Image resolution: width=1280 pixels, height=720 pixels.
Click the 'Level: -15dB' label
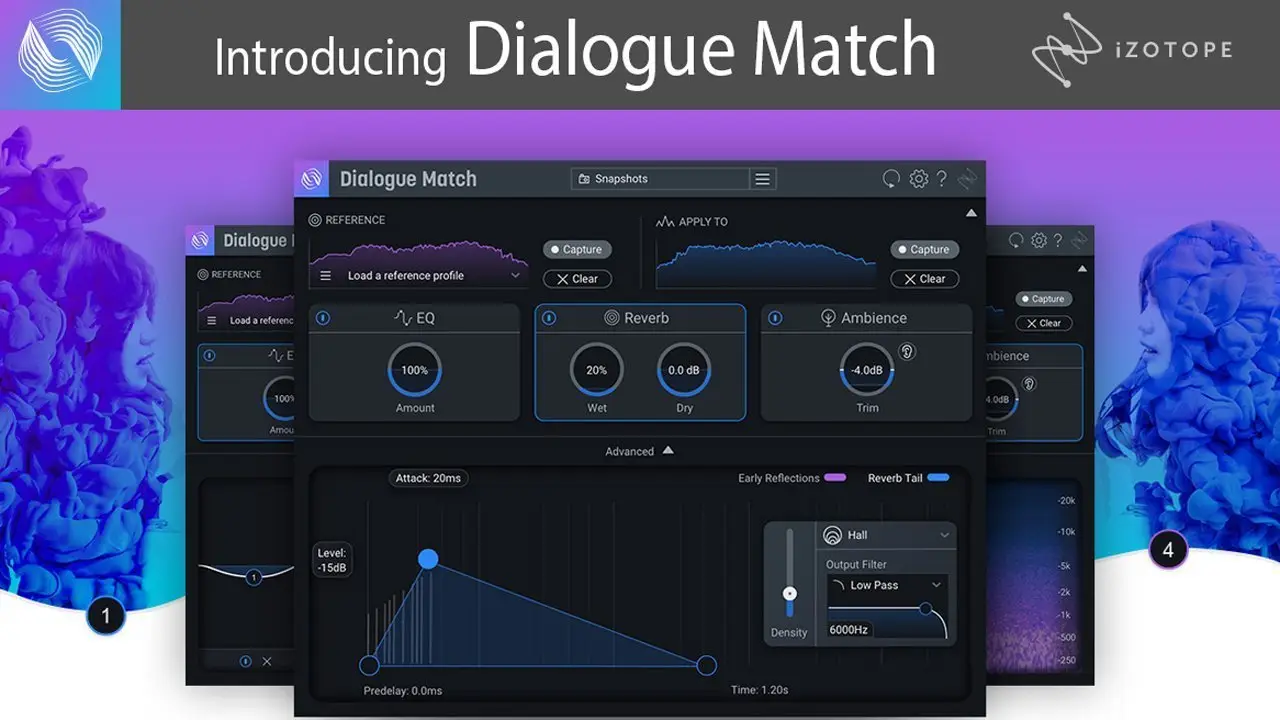(332, 561)
